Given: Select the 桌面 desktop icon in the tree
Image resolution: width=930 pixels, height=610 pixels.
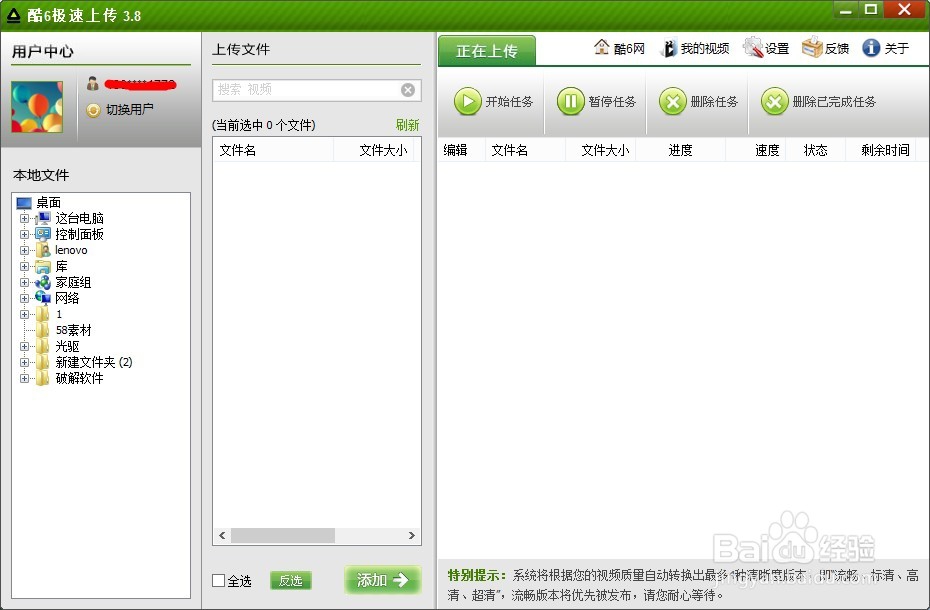Looking at the screenshot, I should [24, 203].
